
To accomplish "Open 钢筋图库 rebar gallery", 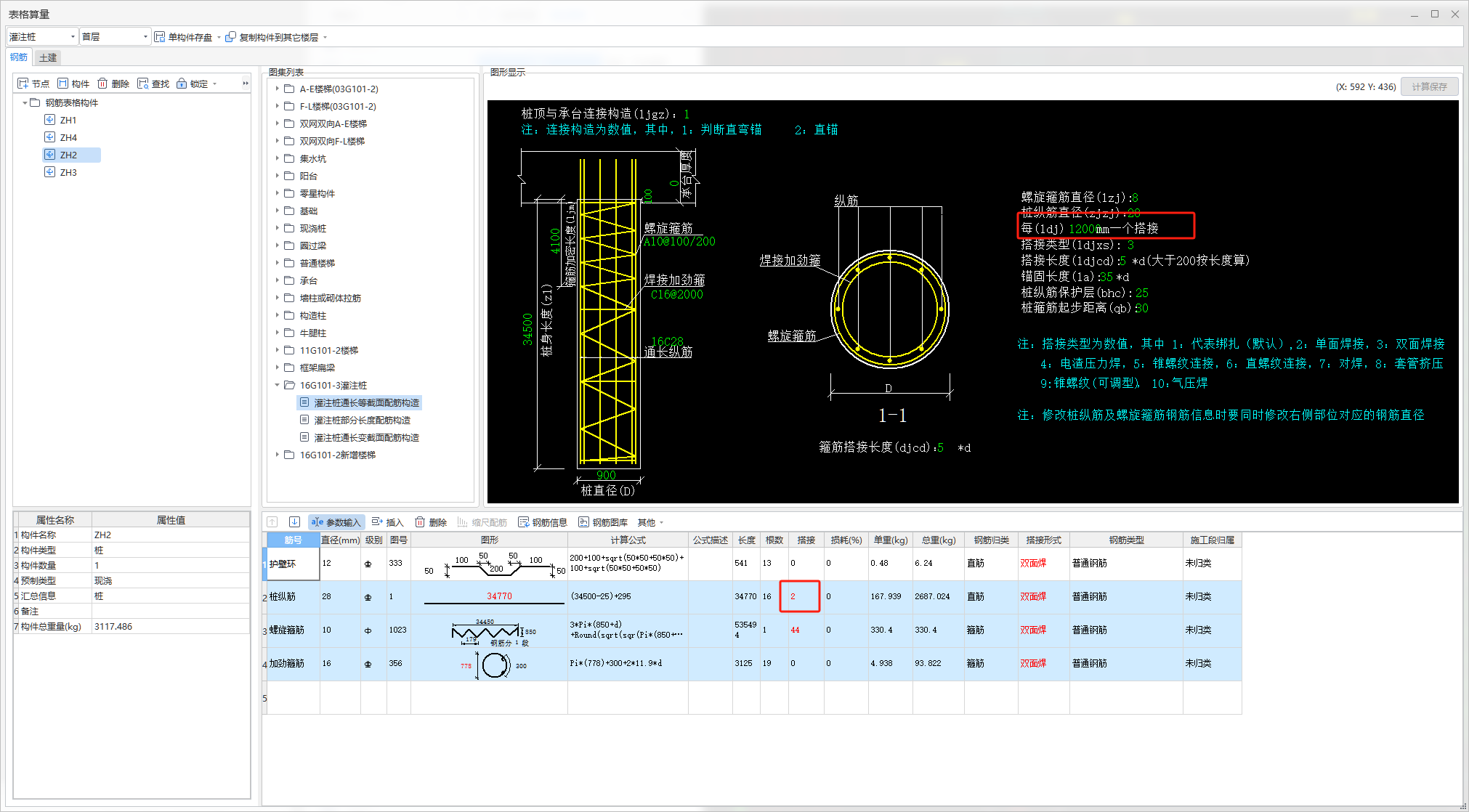I will tap(603, 521).
